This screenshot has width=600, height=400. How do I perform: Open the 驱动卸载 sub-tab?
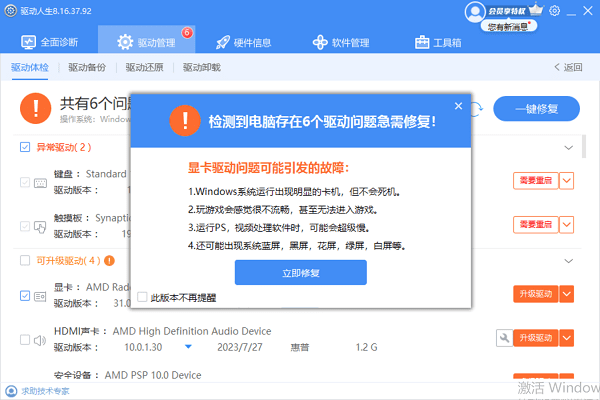202,67
